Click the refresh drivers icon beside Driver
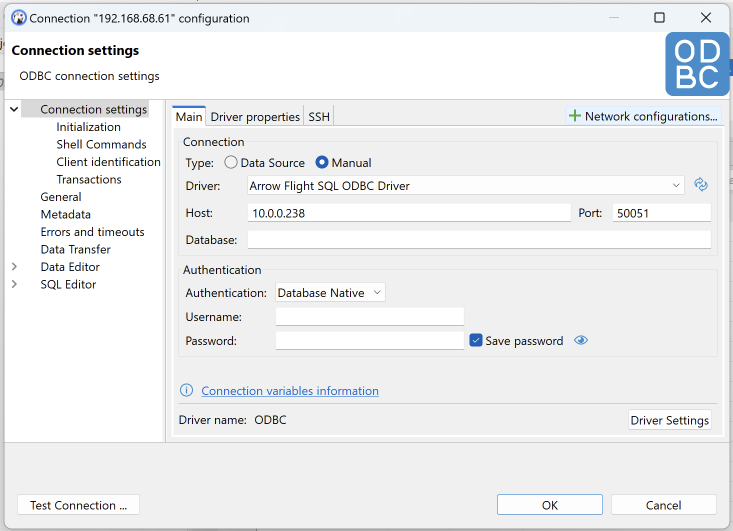This screenshot has width=733, height=531. point(701,185)
